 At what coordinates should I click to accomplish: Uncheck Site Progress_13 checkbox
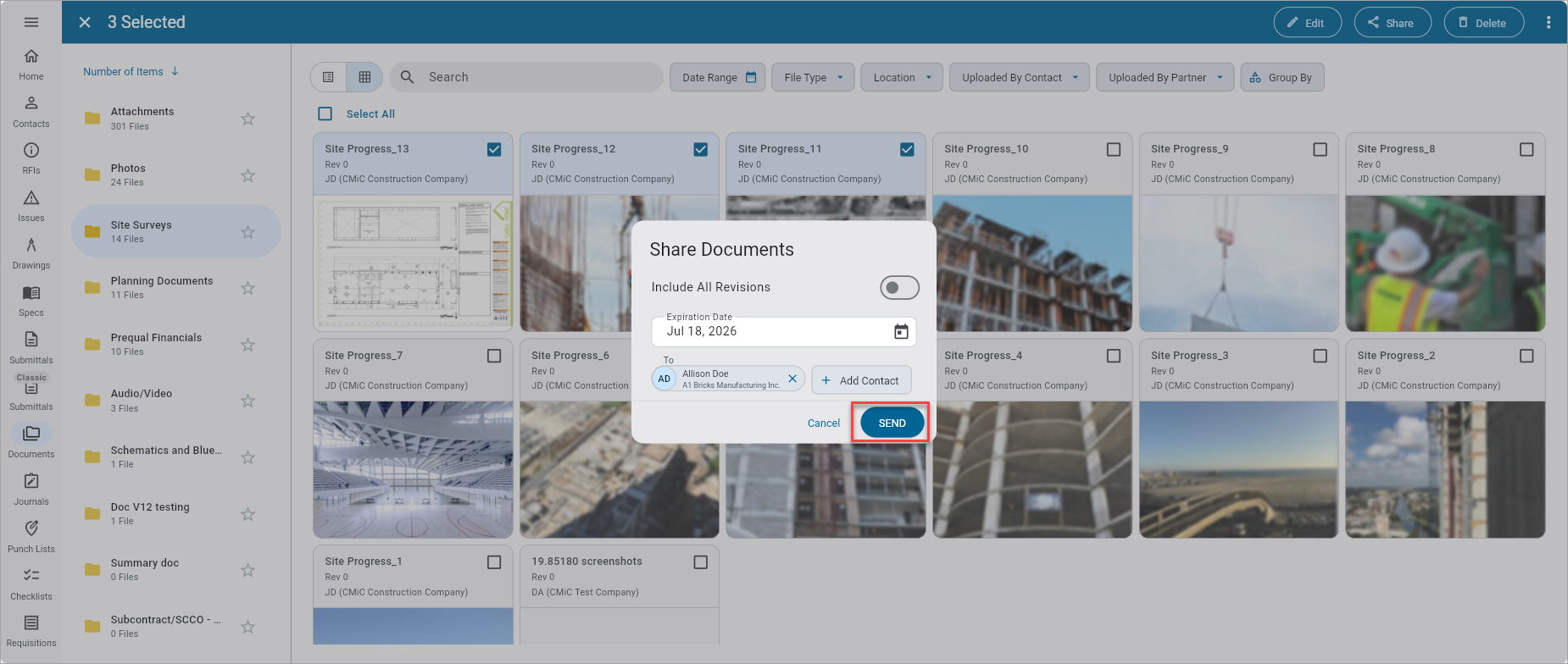pyautogui.click(x=494, y=149)
